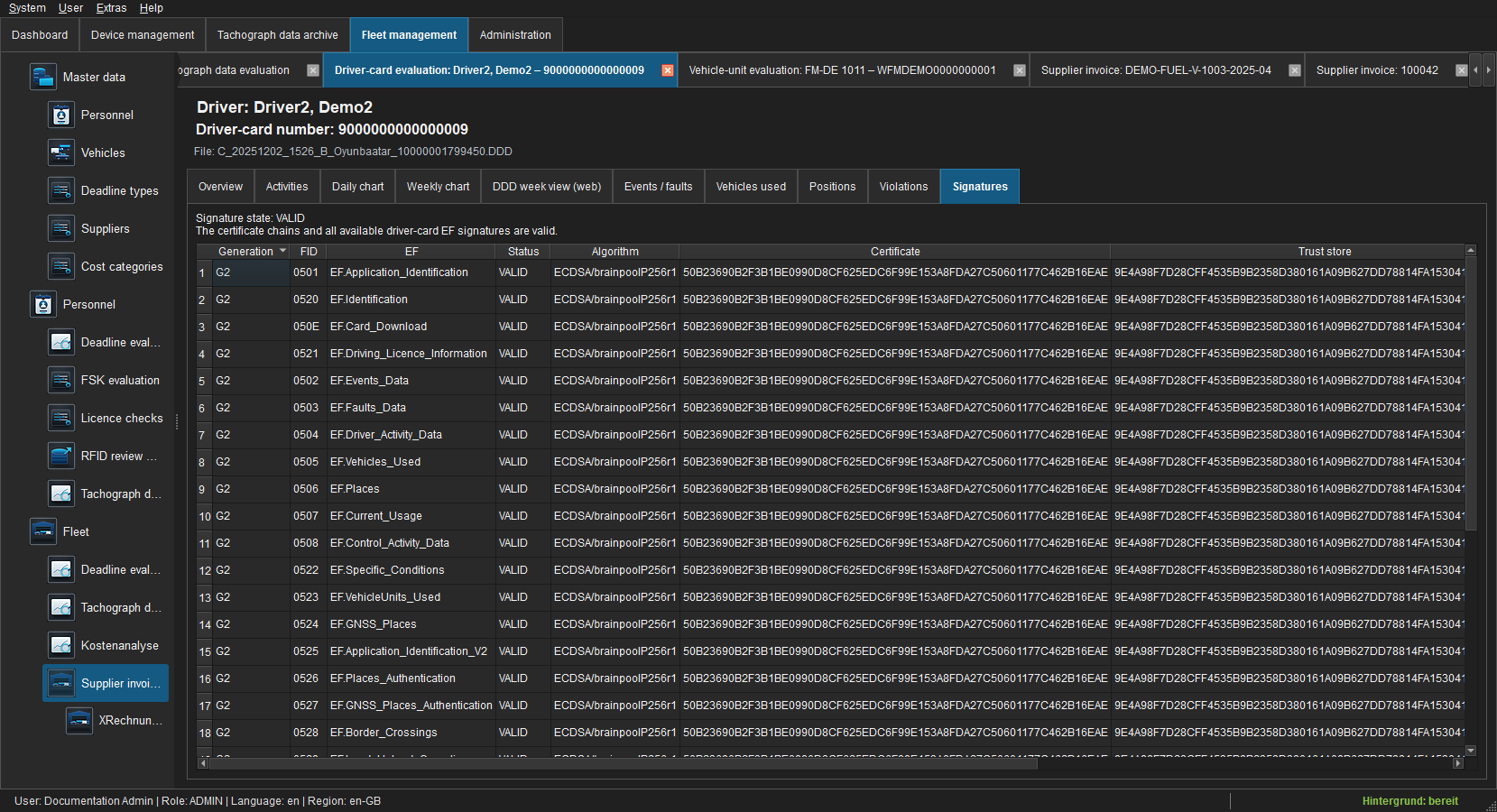The height and width of the screenshot is (812, 1497).
Task: Sort by the Status column header
Action: [523, 252]
